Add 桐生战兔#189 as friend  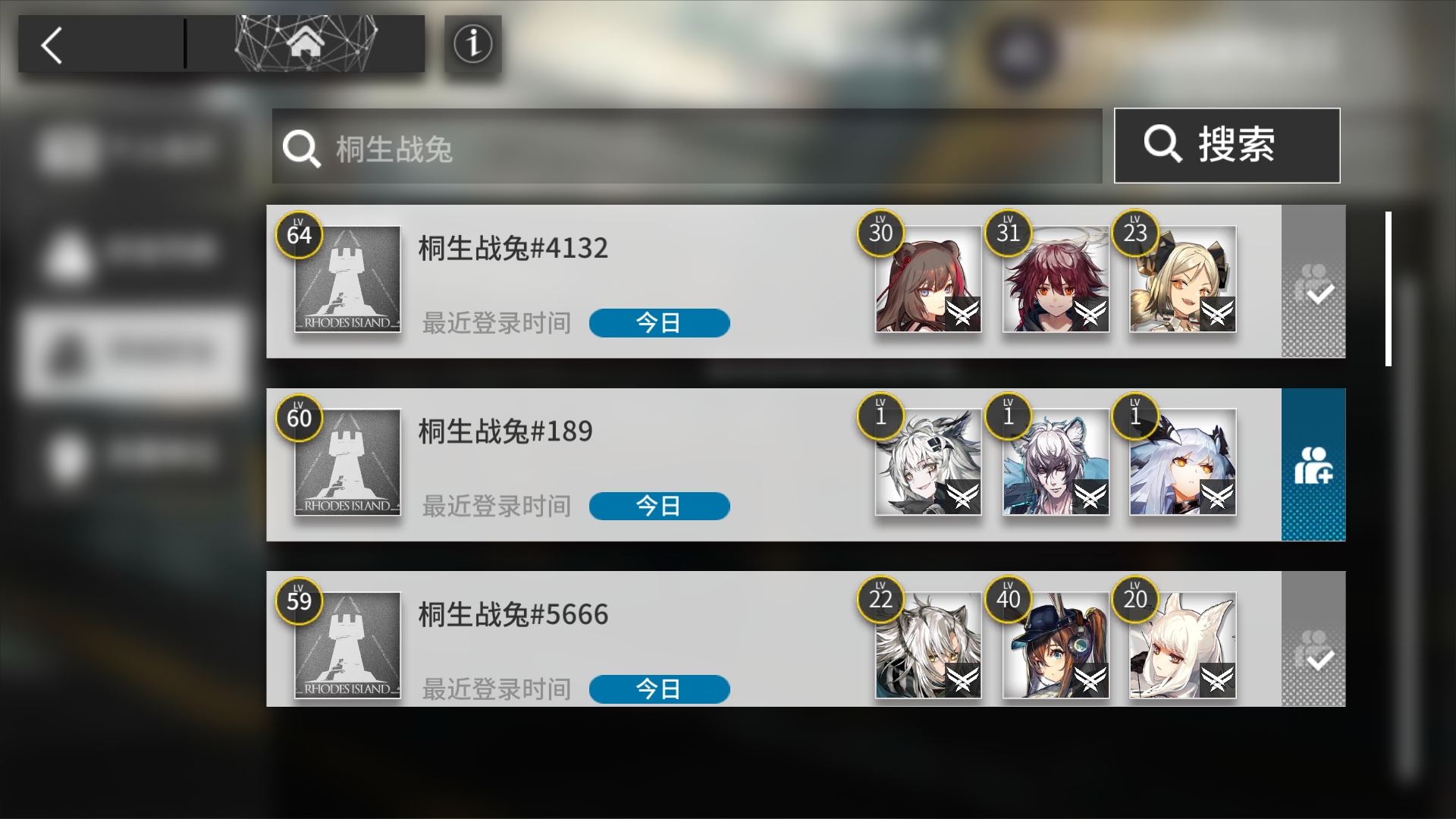coord(1313,465)
